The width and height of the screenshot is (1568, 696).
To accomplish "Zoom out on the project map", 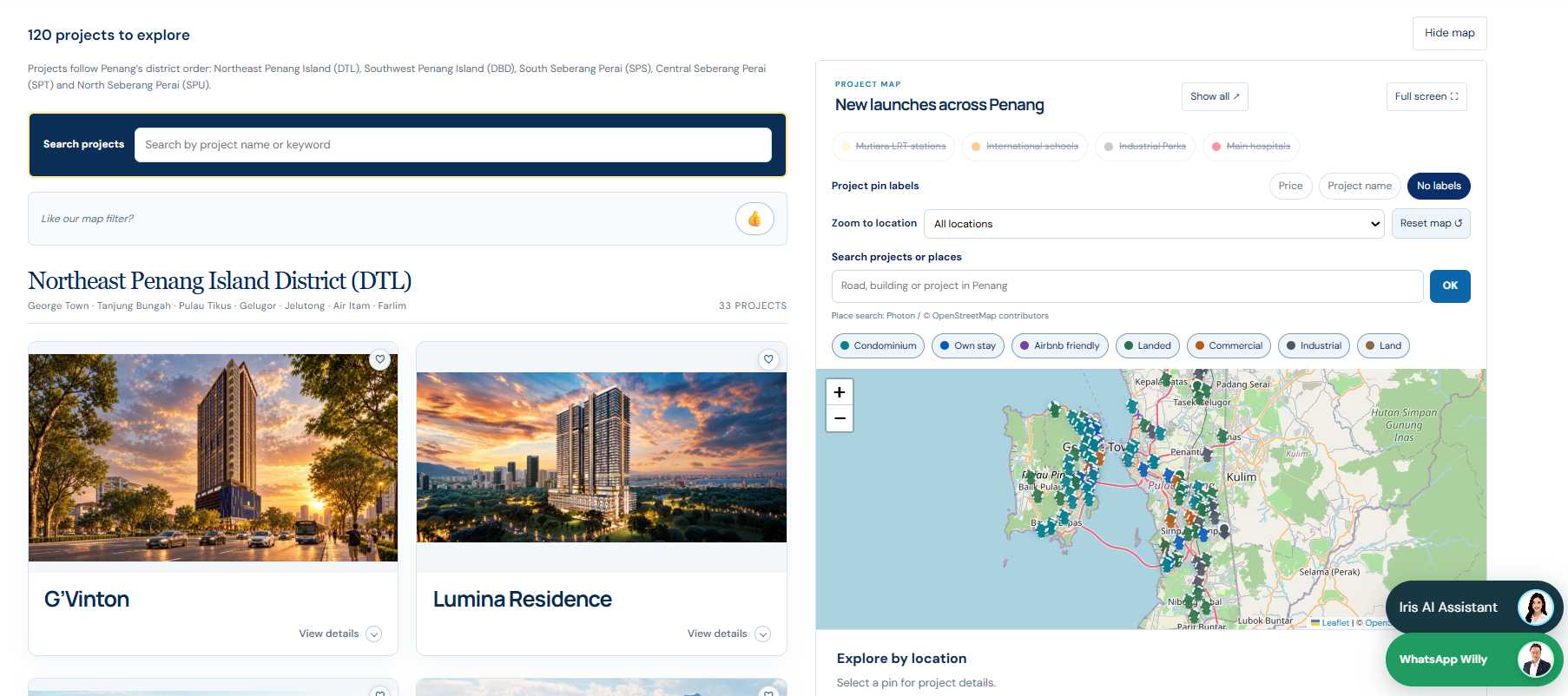I will (x=840, y=418).
